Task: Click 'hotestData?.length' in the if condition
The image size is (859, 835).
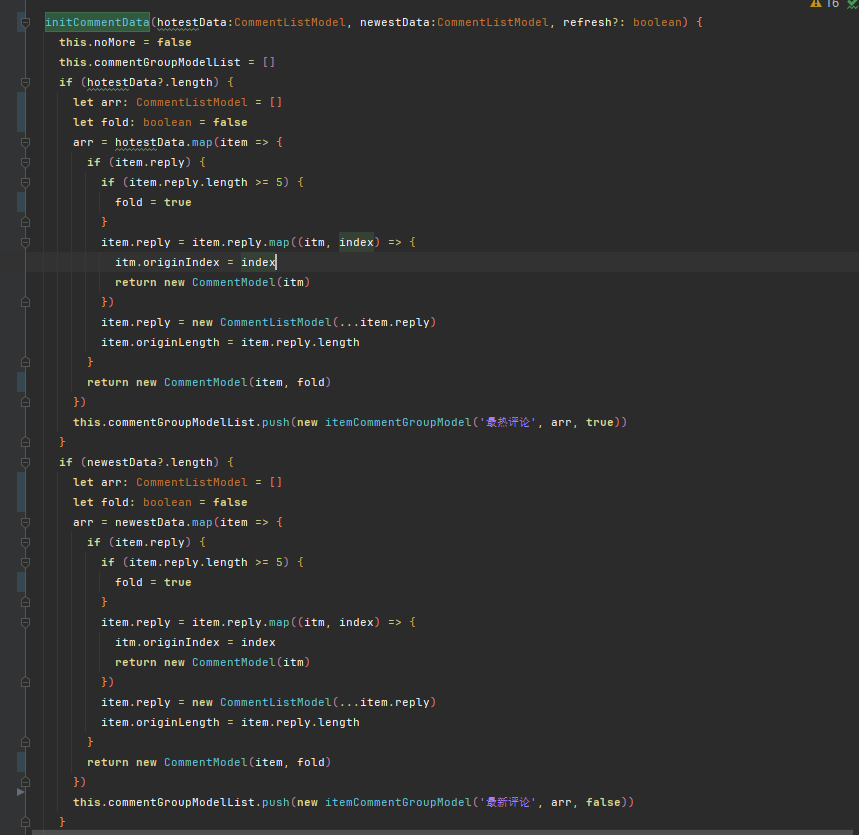Action: click(x=150, y=82)
